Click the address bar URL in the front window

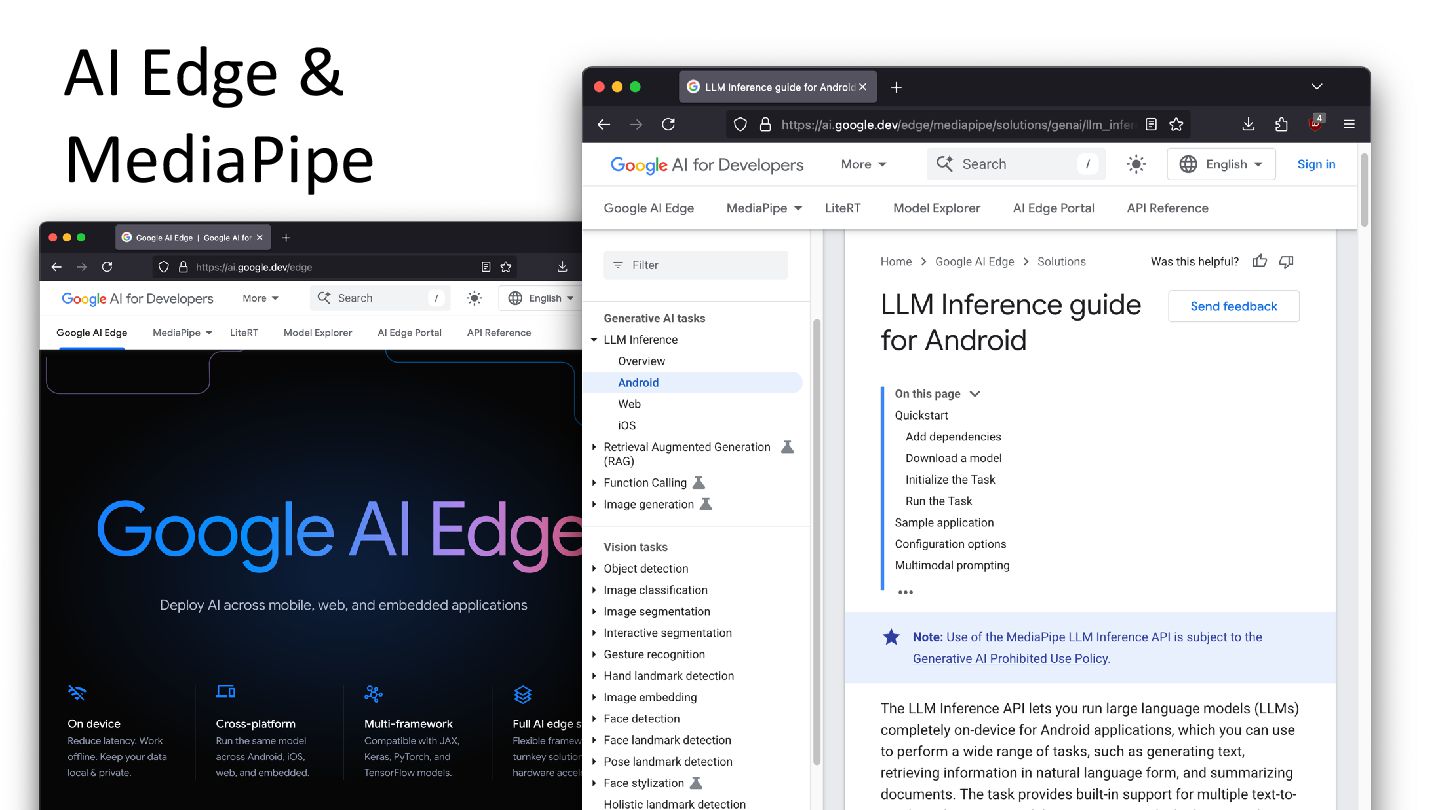pyautogui.click(x=957, y=125)
